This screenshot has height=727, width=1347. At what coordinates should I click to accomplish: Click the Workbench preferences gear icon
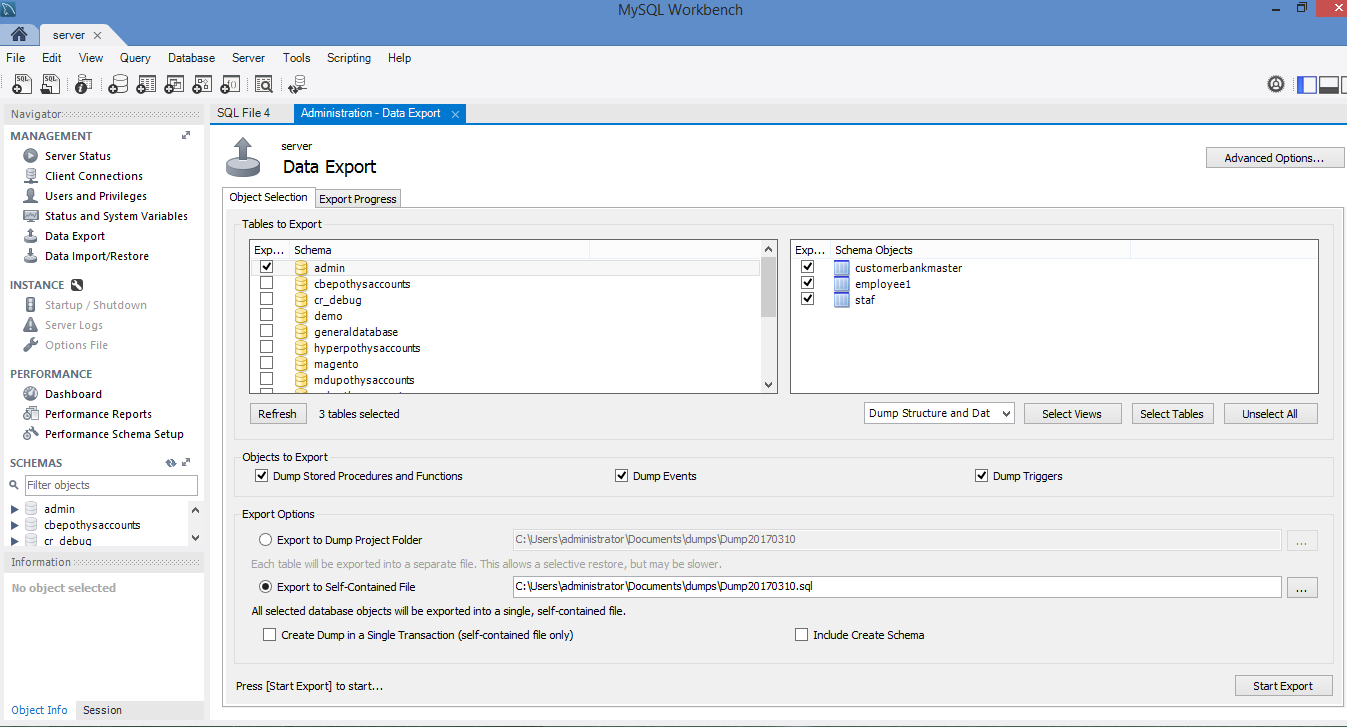coord(1276,84)
